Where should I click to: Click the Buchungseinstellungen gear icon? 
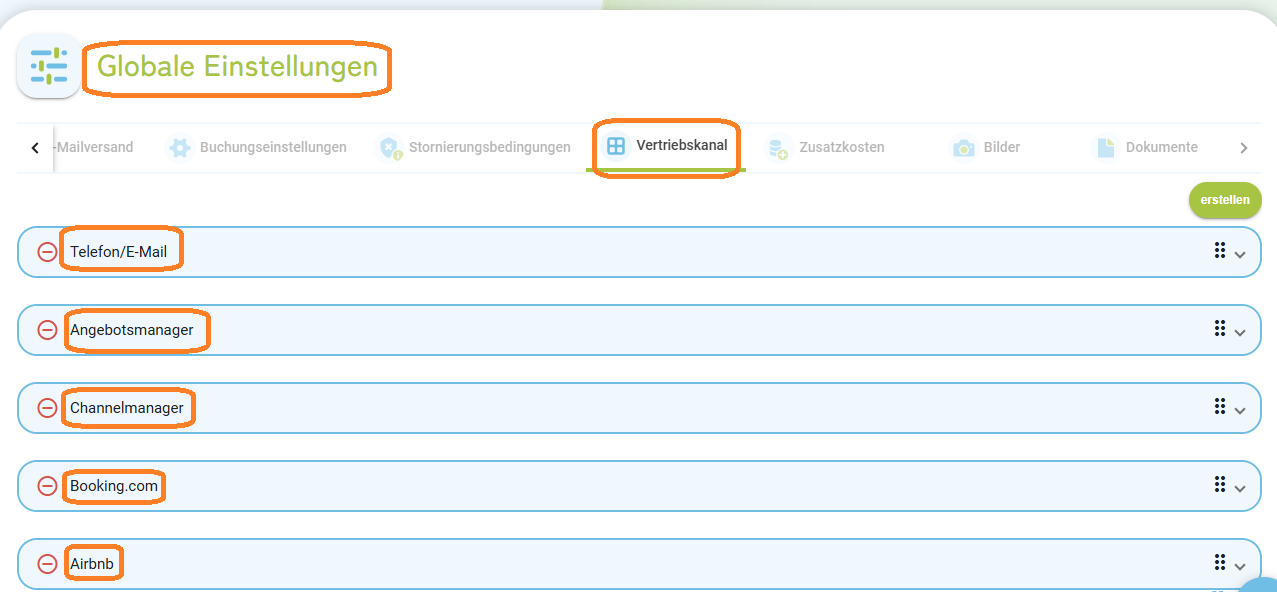[180, 148]
